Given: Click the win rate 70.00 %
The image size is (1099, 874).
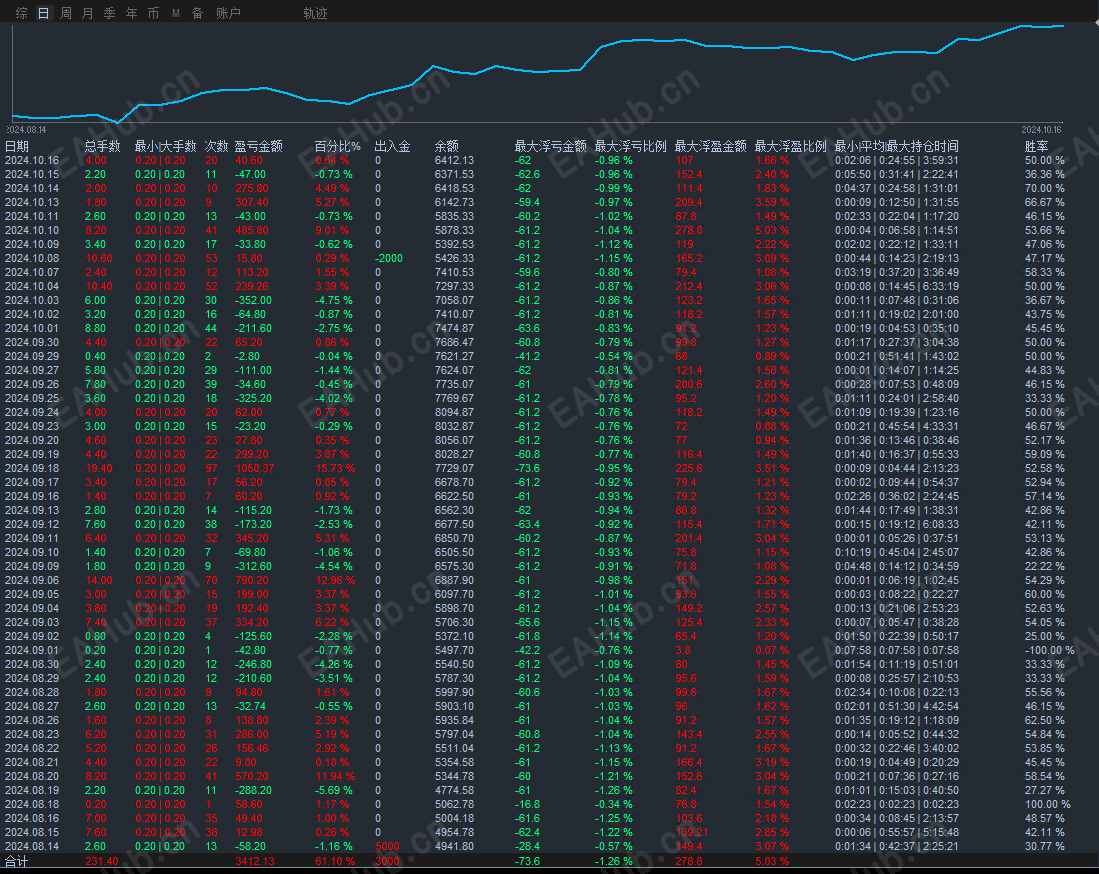Looking at the screenshot, I should (x=1044, y=189).
